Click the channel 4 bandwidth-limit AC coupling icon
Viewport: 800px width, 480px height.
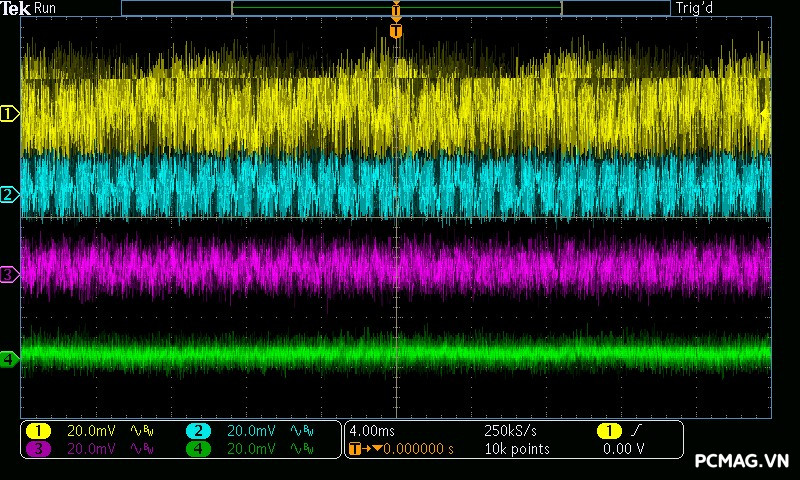(300, 449)
